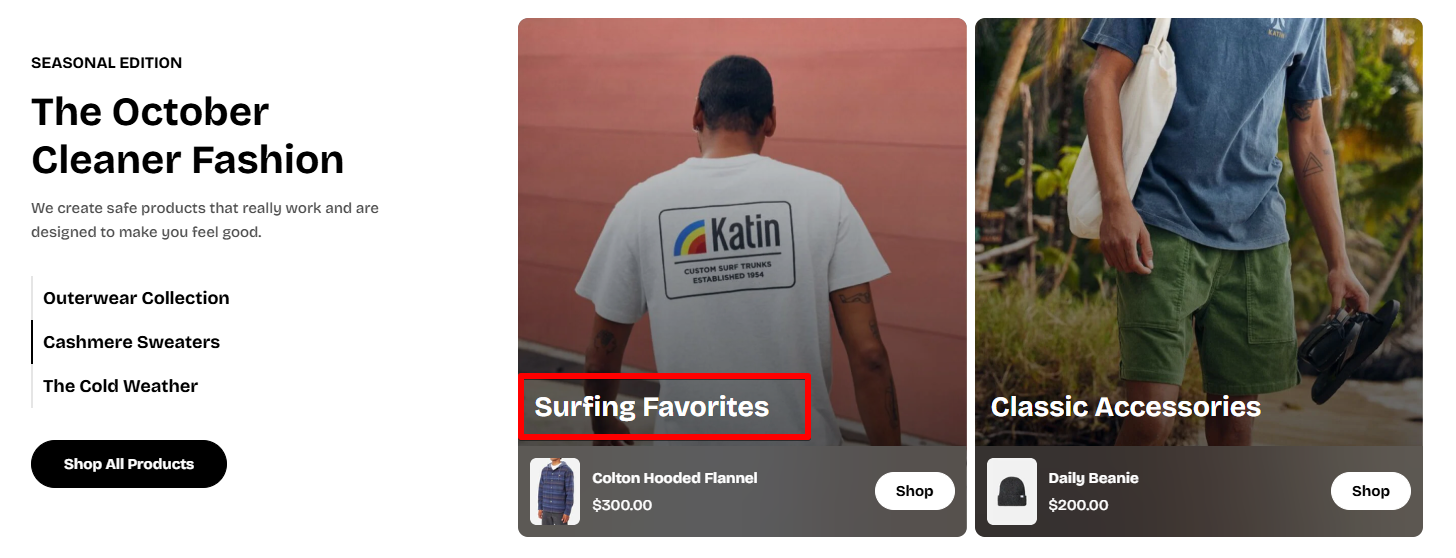Click the $300.00 price label
1456x558 pixels.
coord(622,505)
